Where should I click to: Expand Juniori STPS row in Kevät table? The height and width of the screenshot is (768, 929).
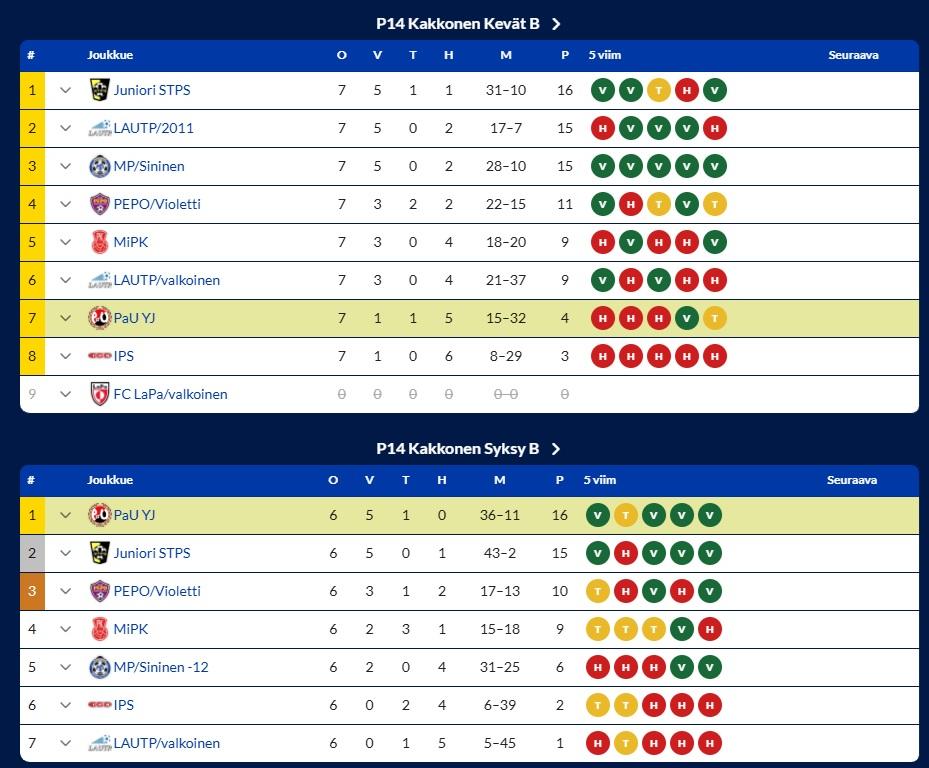(66, 90)
